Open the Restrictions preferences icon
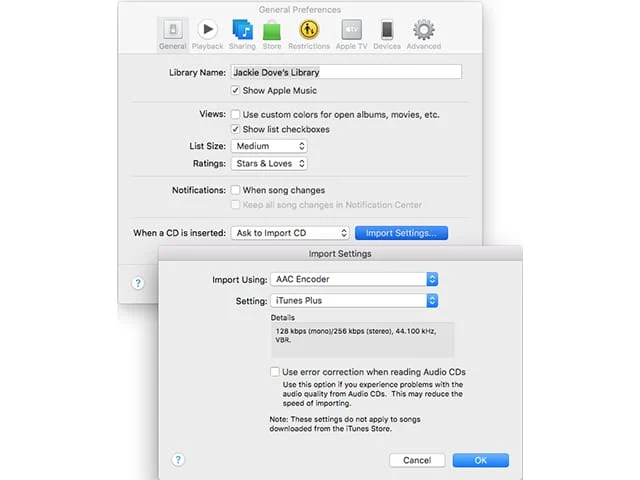 (309, 34)
